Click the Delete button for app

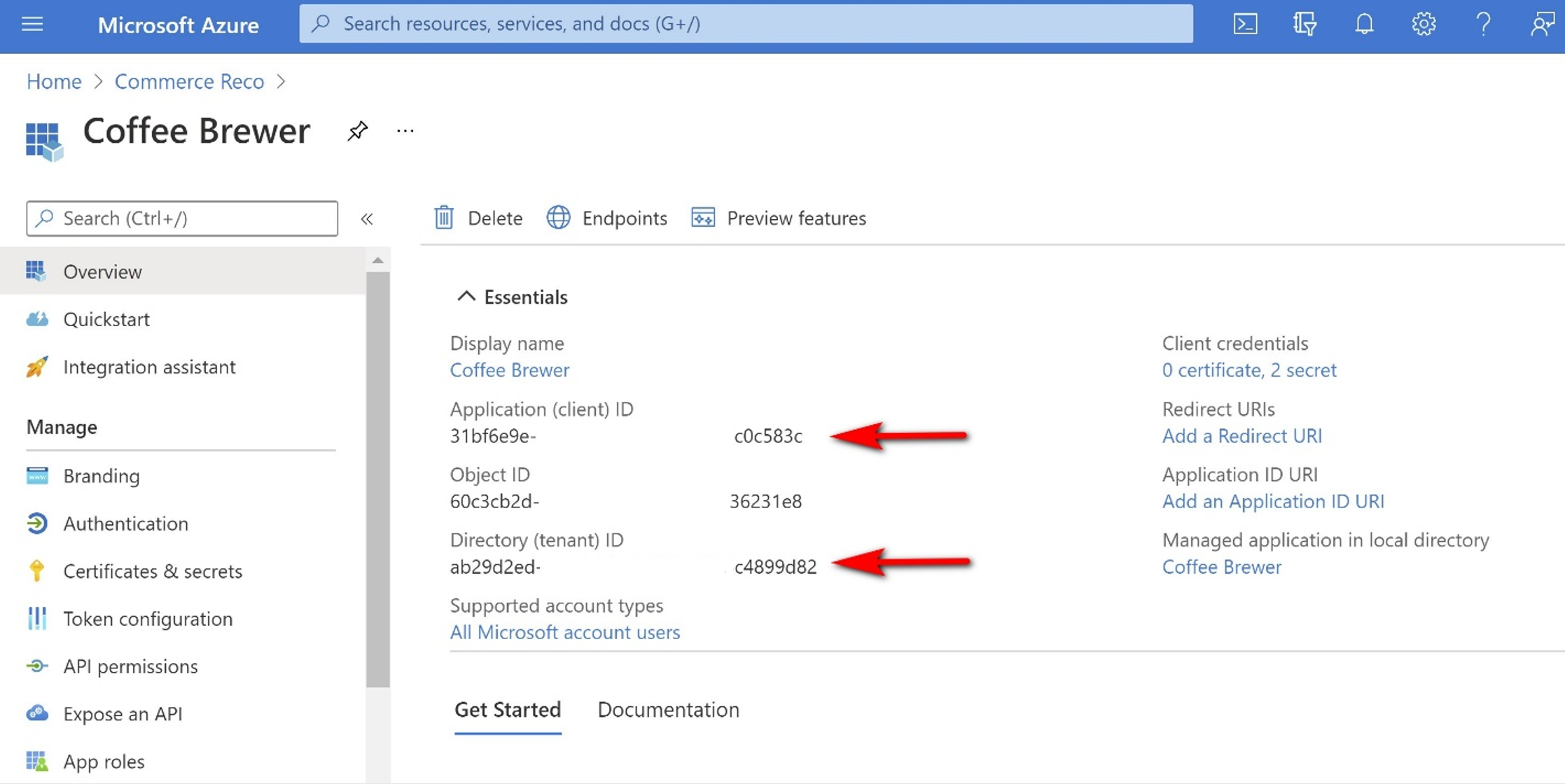coord(478,217)
